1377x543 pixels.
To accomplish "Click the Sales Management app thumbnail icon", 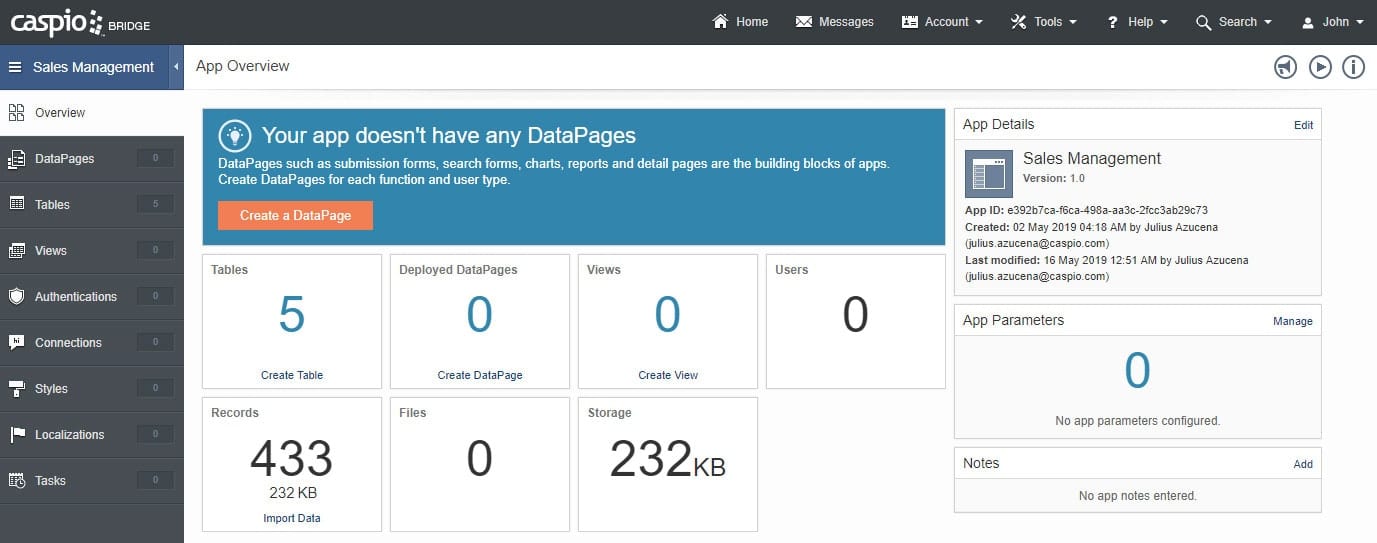I will coord(988,173).
